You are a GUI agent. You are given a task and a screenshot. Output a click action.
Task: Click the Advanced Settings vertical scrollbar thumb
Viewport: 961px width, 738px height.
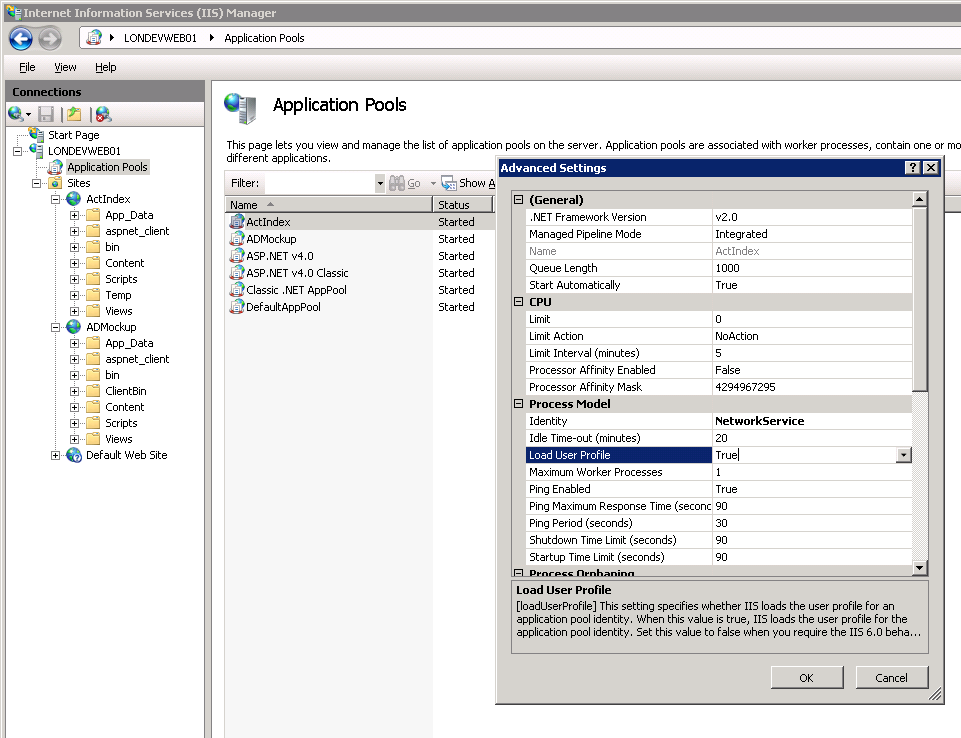tap(919, 299)
